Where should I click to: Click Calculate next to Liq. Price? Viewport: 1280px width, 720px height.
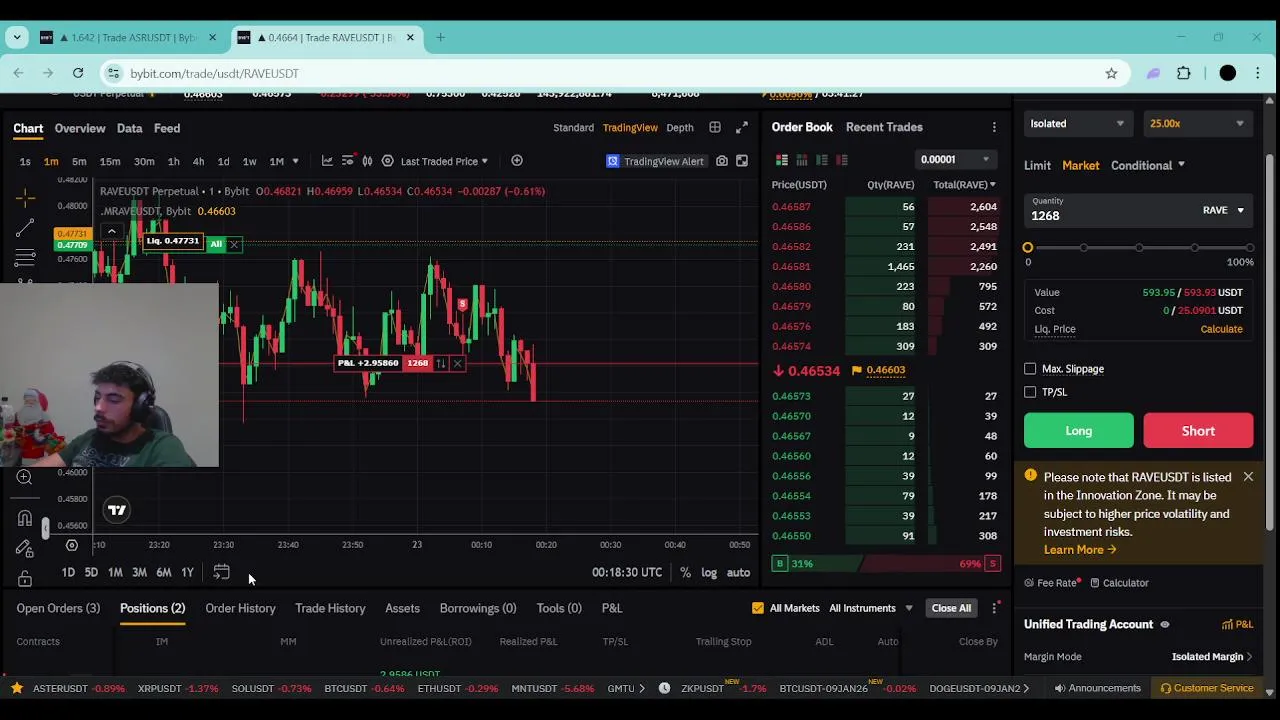(x=1221, y=329)
